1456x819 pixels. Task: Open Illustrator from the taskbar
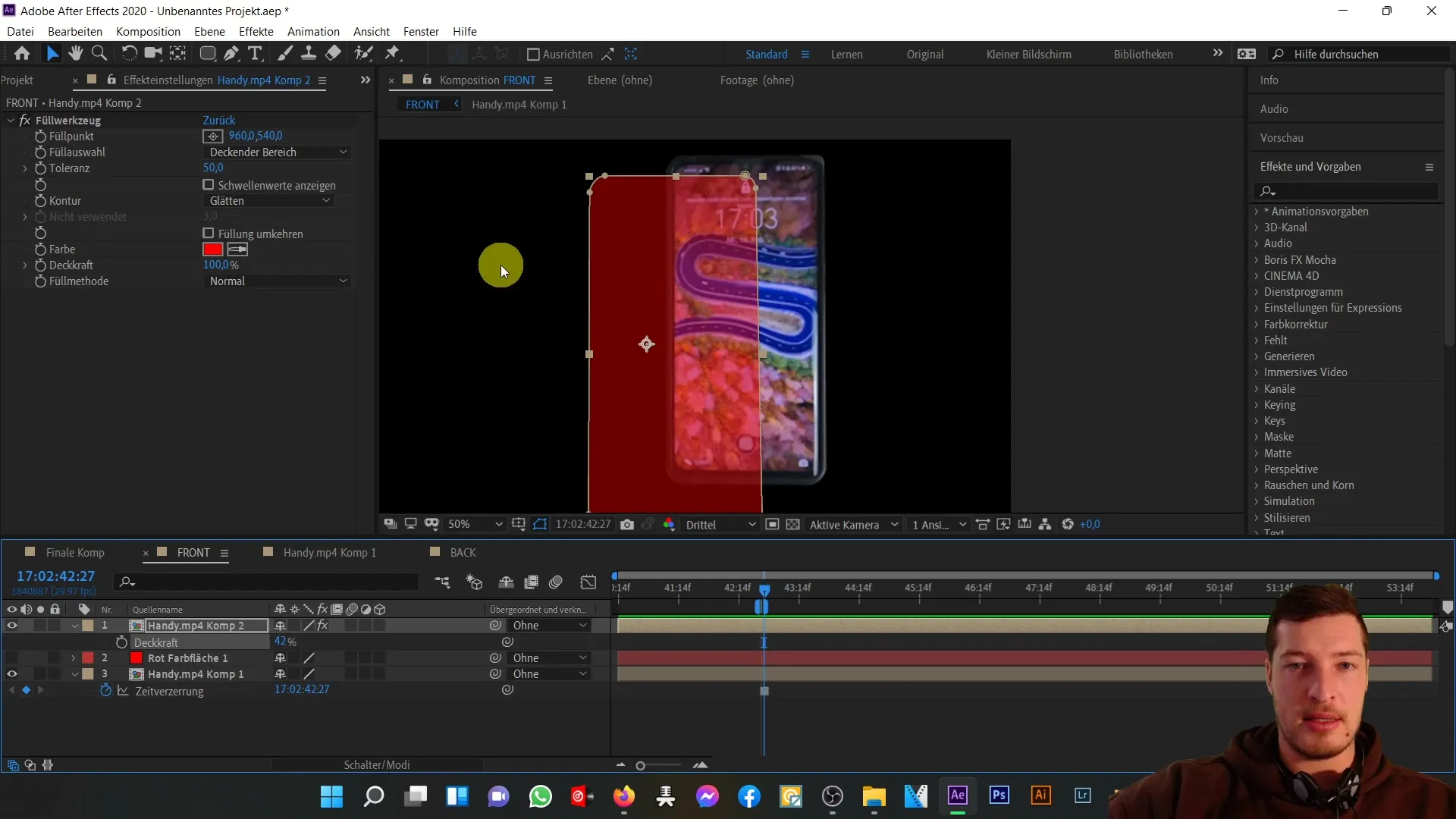click(1041, 795)
